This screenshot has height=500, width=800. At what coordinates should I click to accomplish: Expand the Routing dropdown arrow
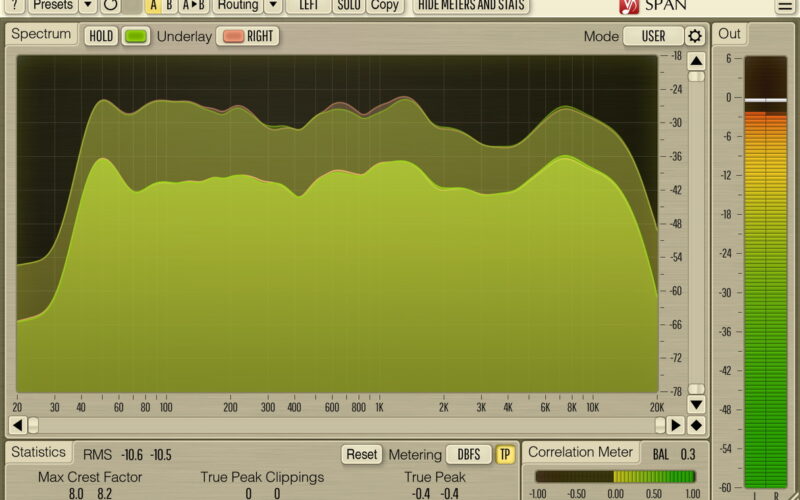(272, 5)
